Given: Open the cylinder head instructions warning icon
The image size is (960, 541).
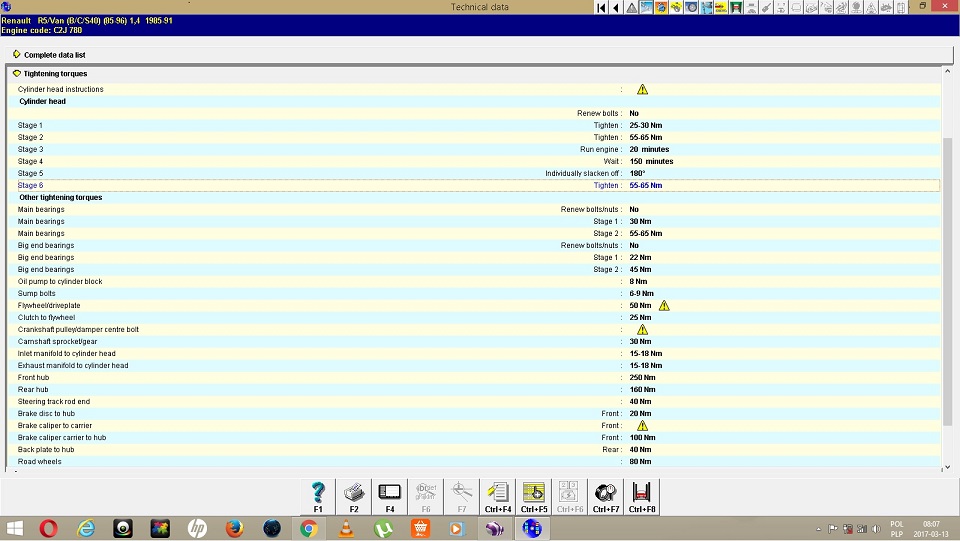Looking at the screenshot, I should 642,90.
